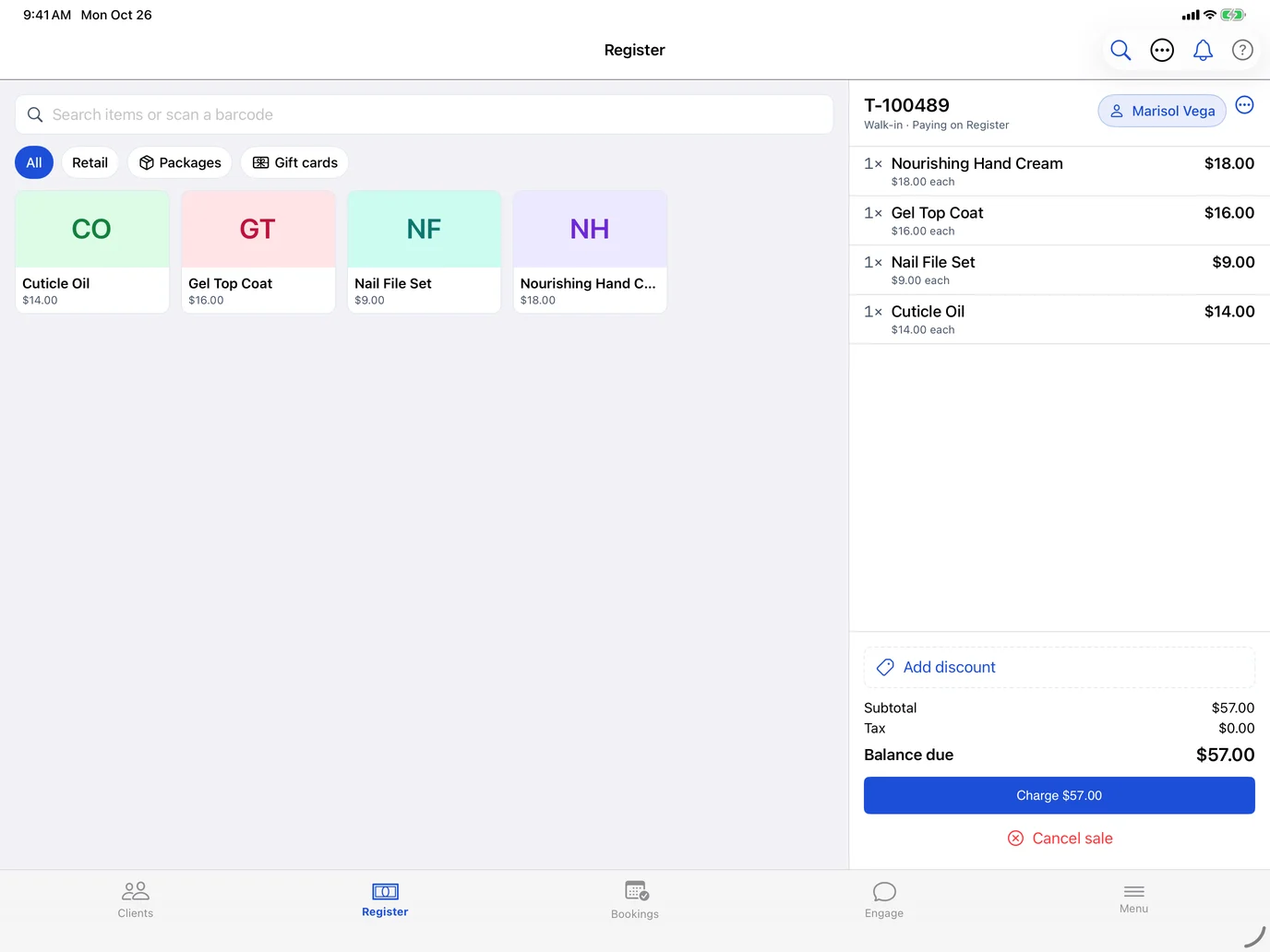1270x952 pixels.
Task: Click the Subtotal label
Action: click(890, 708)
